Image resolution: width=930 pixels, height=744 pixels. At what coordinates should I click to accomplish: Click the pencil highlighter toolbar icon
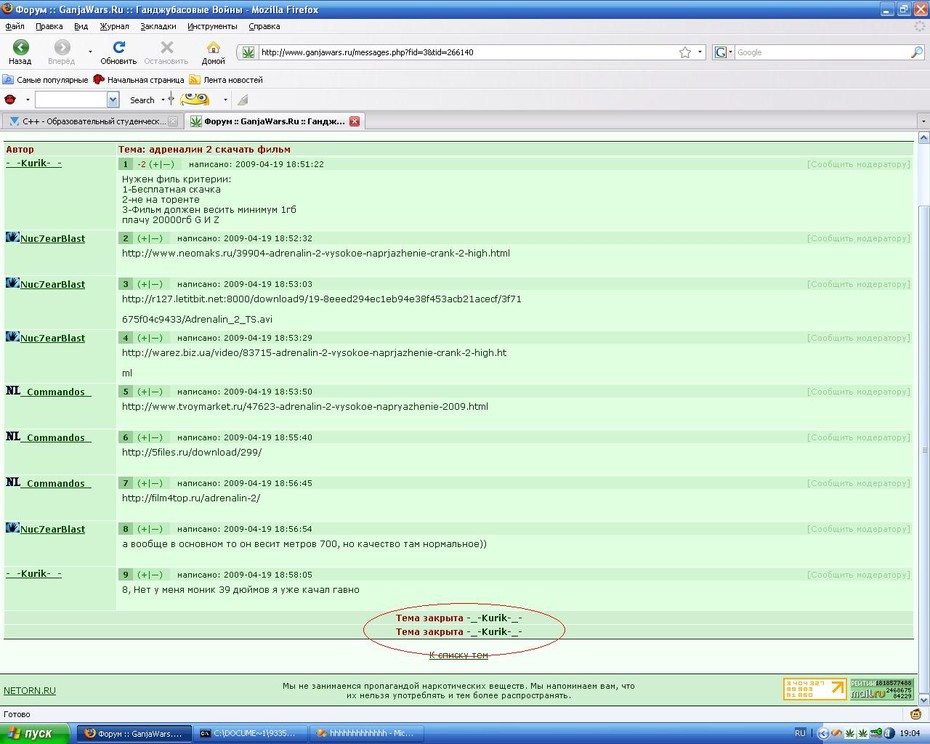(243, 100)
